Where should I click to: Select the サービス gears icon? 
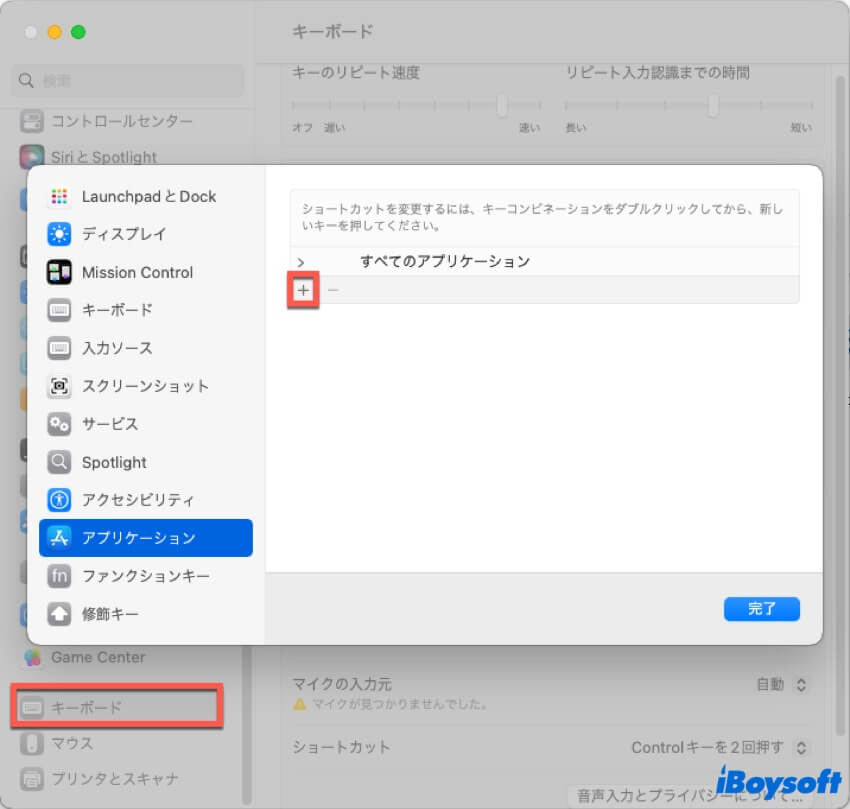coord(59,424)
